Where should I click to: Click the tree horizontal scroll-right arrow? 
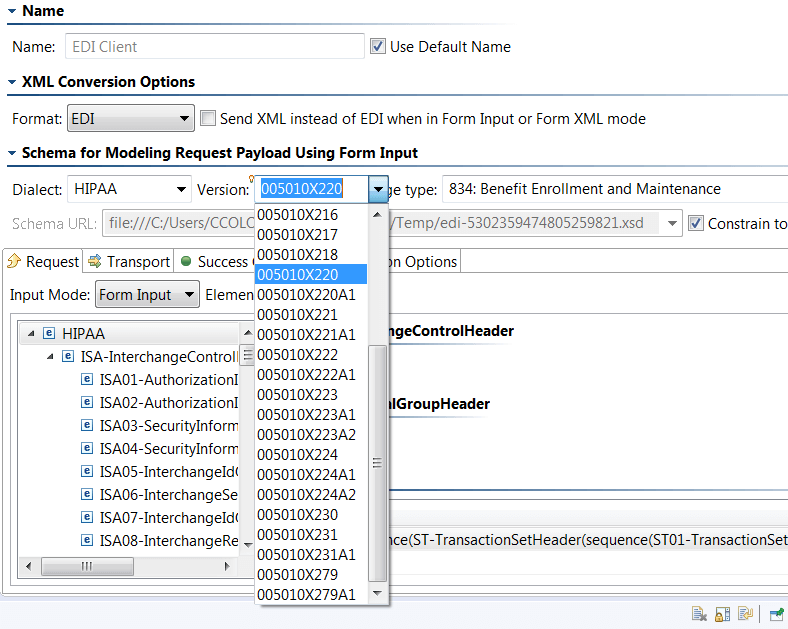click(x=227, y=566)
